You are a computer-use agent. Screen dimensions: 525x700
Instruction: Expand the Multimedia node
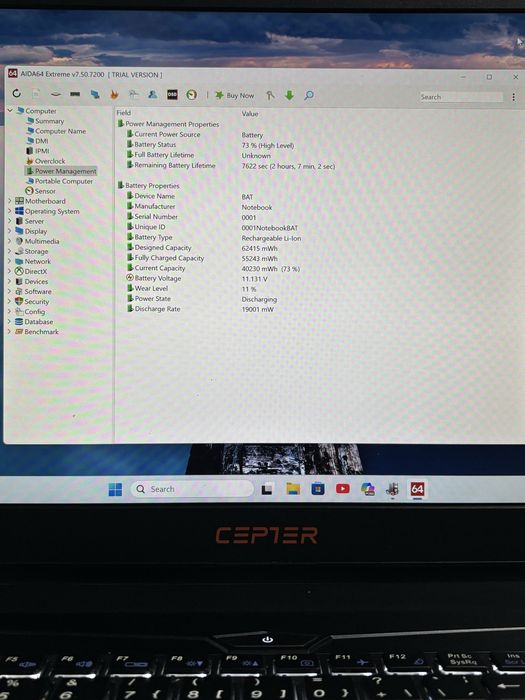pos(9,241)
